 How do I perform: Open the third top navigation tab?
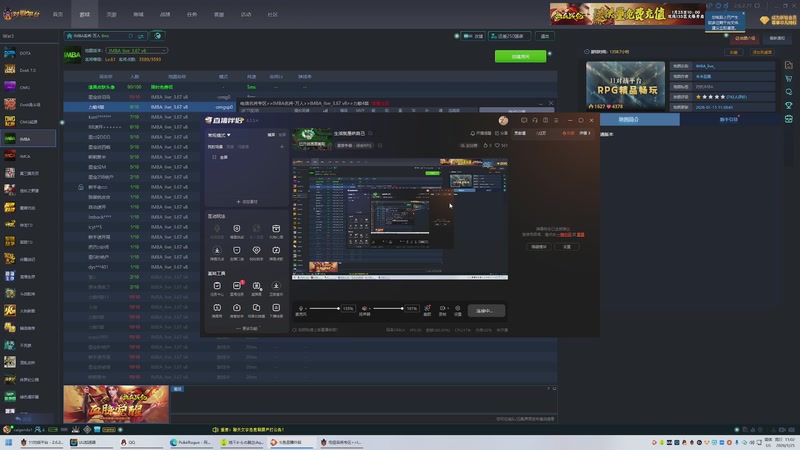(111, 14)
